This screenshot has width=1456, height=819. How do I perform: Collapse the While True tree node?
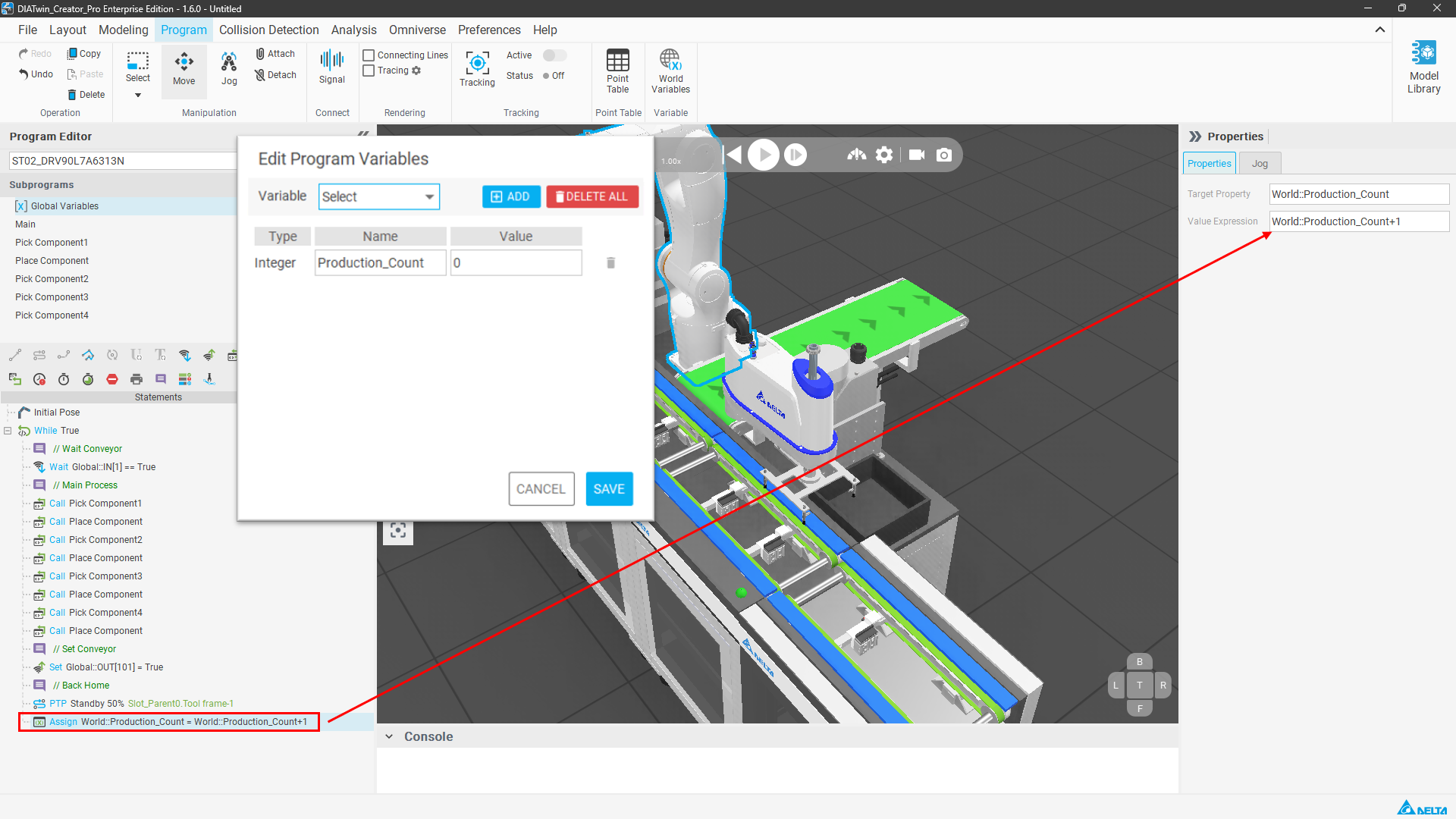pyautogui.click(x=8, y=431)
